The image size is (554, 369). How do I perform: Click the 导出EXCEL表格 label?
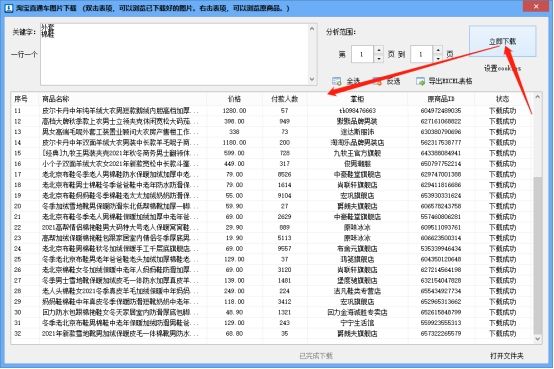(450, 81)
